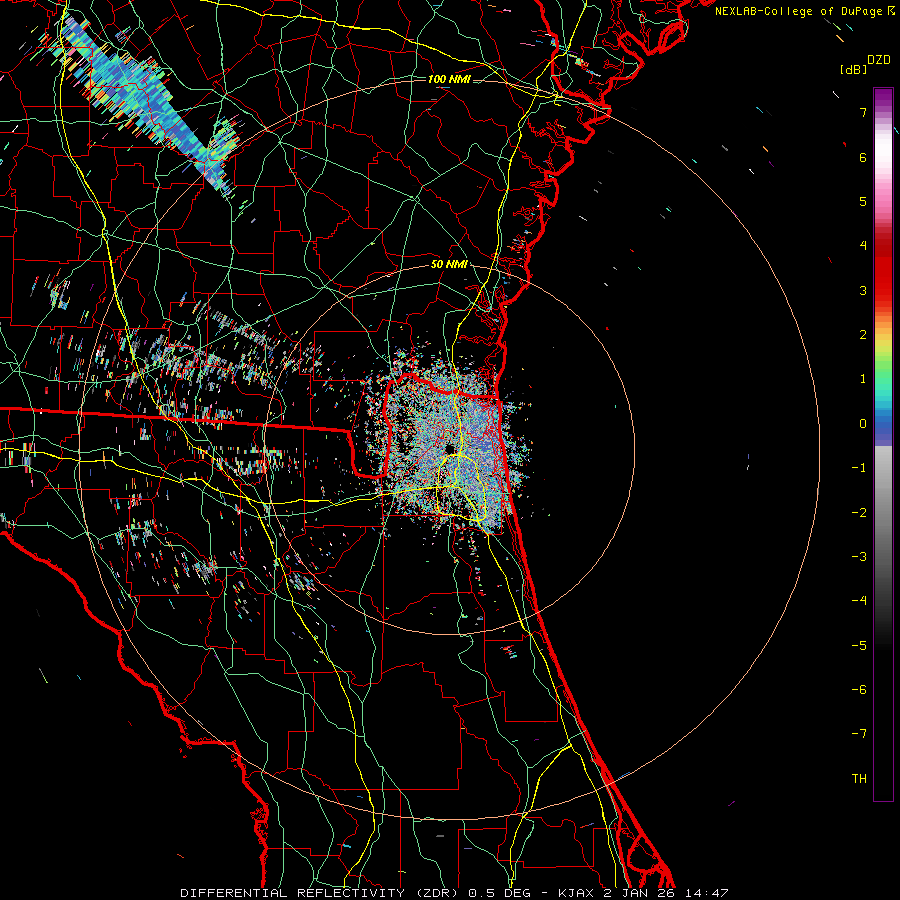Screen dimensions: 900x900
Task: Click the DZD product label above color bar
Action: click(879, 60)
